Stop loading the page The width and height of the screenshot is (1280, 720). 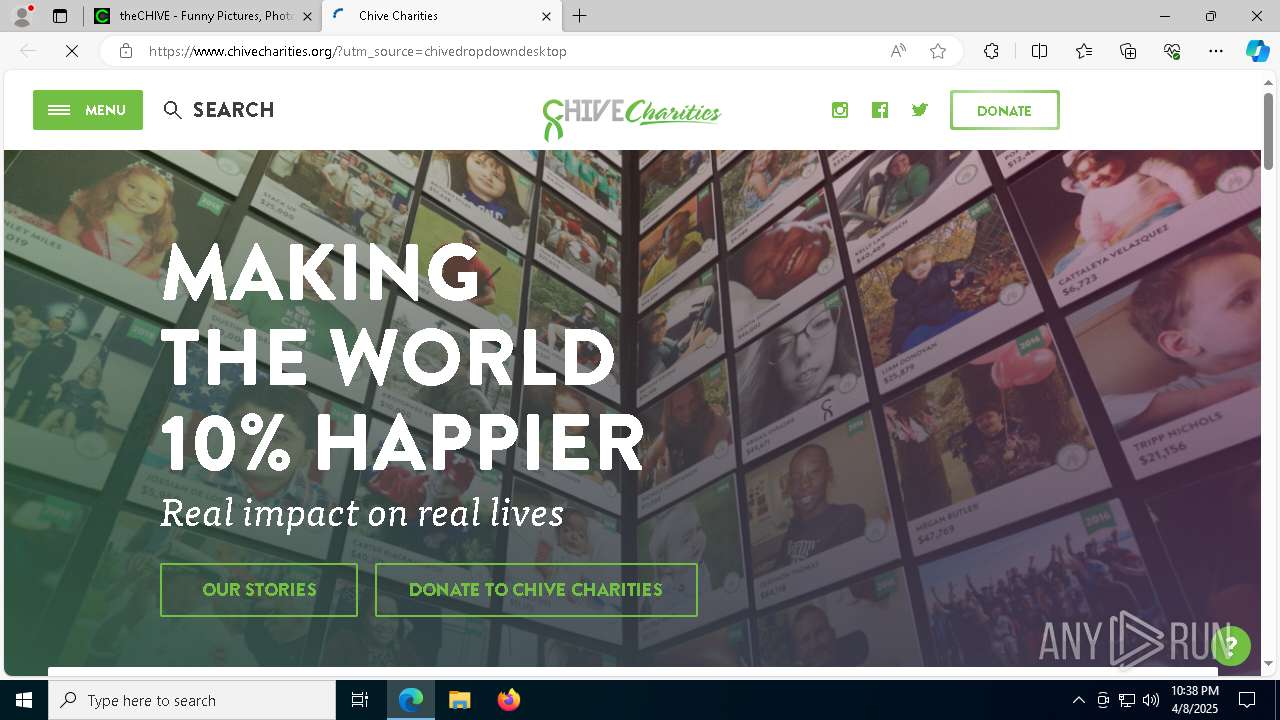pyautogui.click(x=72, y=51)
